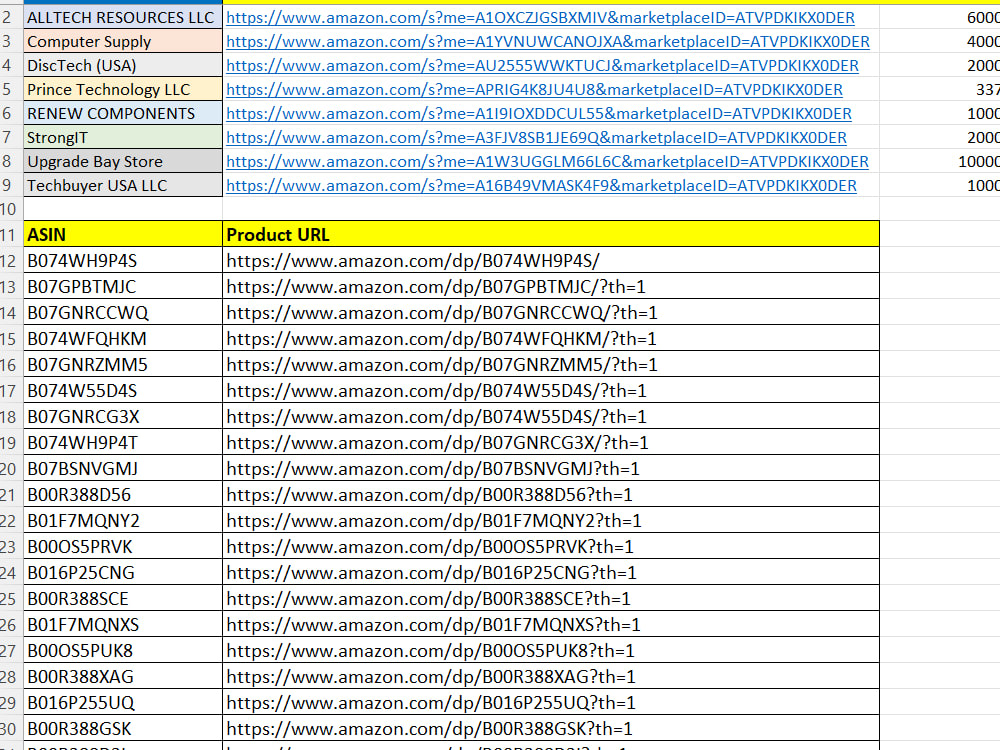The image size is (1000, 750).
Task: Select the RENEW COMPONENTS cell
Action: [123, 114]
